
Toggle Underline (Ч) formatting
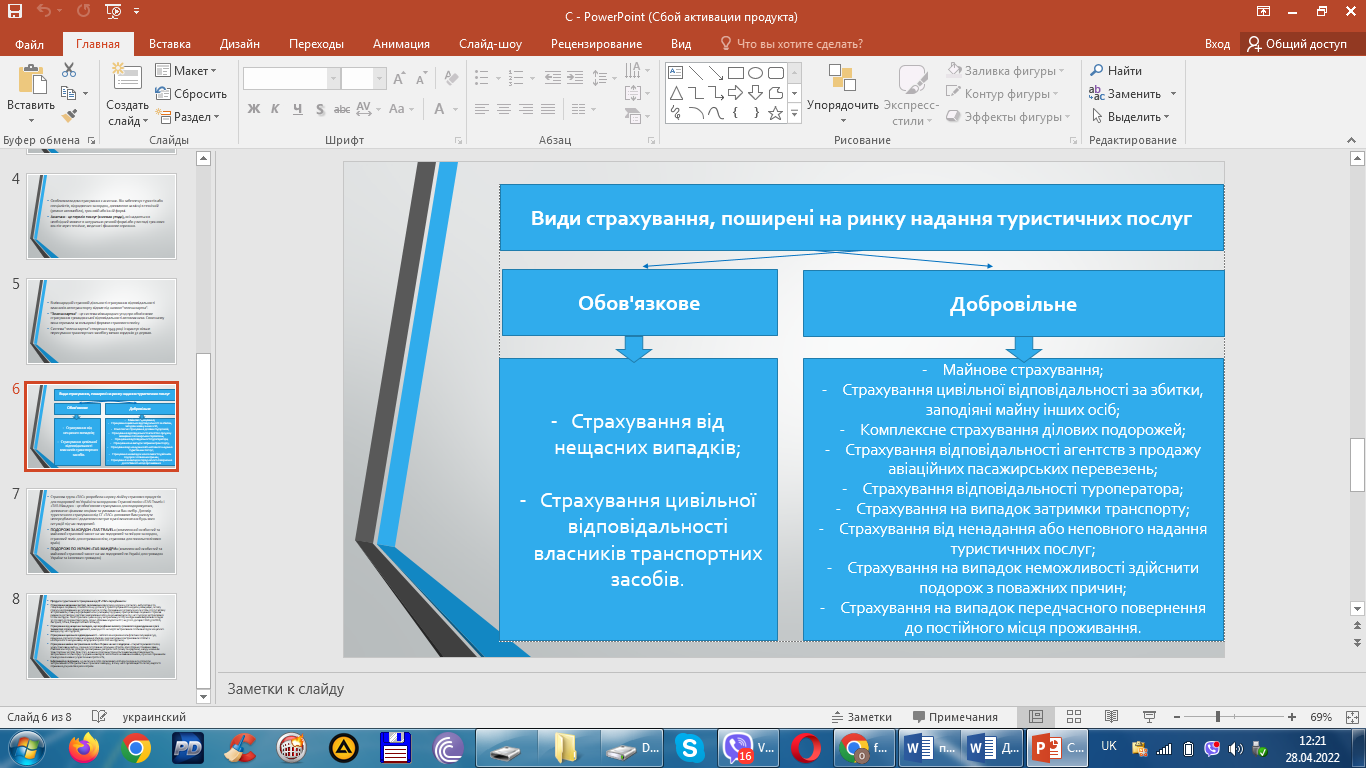pos(296,108)
